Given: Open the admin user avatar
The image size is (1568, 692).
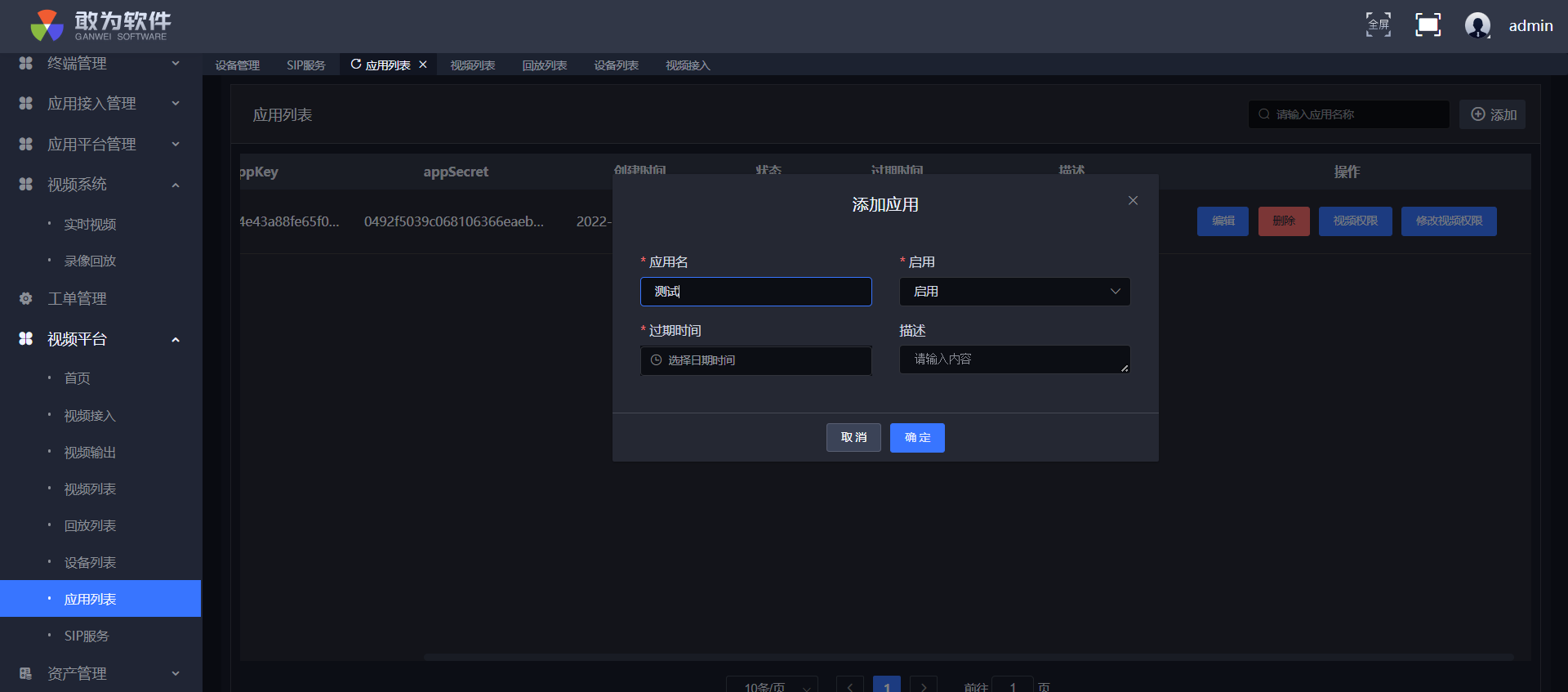Looking at the screenshot, I should [1477, 25].
